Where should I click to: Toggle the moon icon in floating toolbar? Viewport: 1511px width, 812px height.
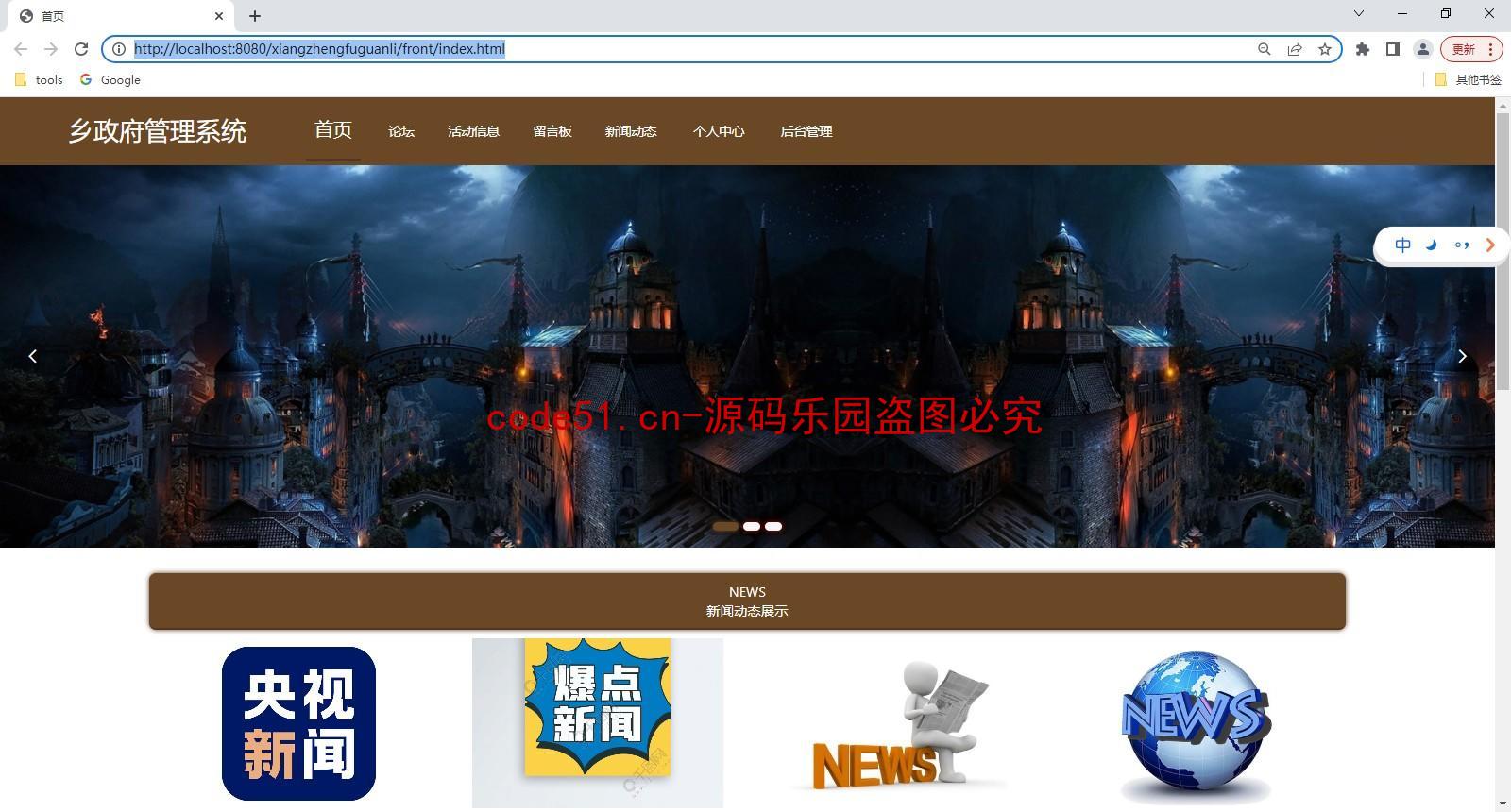pyautogui.click(x=1432, y=245)
